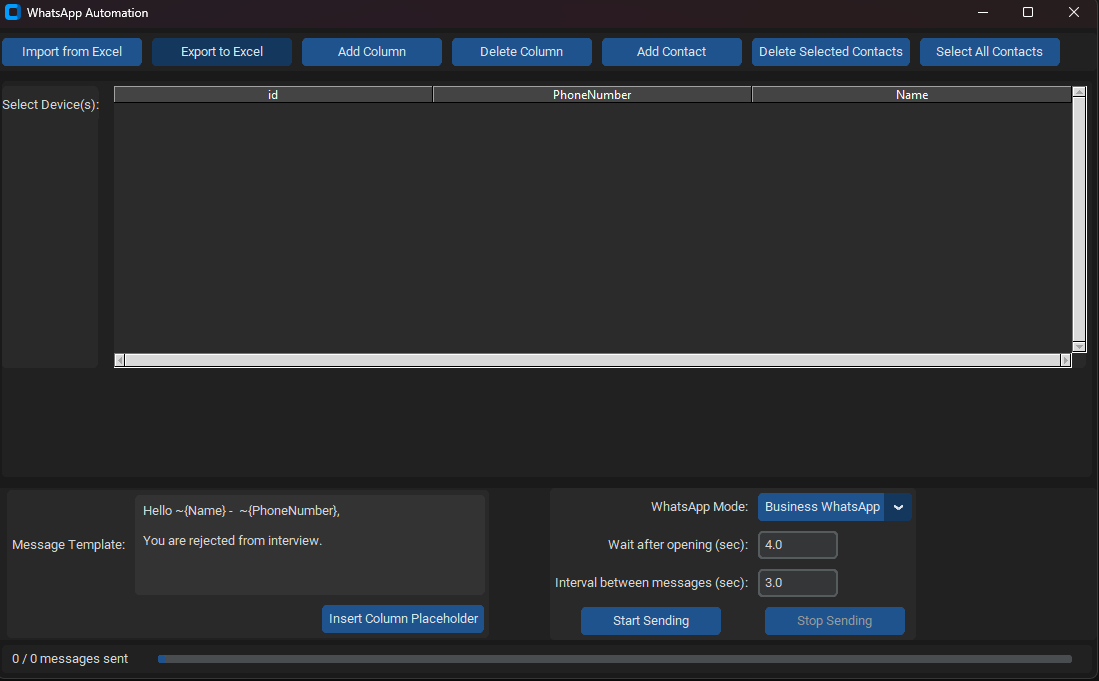Delete Selected Contacts from the list

click(x=831, y=52)
